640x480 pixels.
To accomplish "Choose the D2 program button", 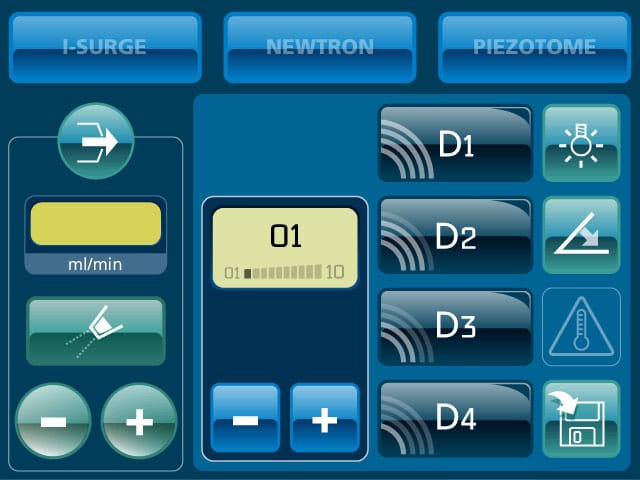I will tap(456, 236).
